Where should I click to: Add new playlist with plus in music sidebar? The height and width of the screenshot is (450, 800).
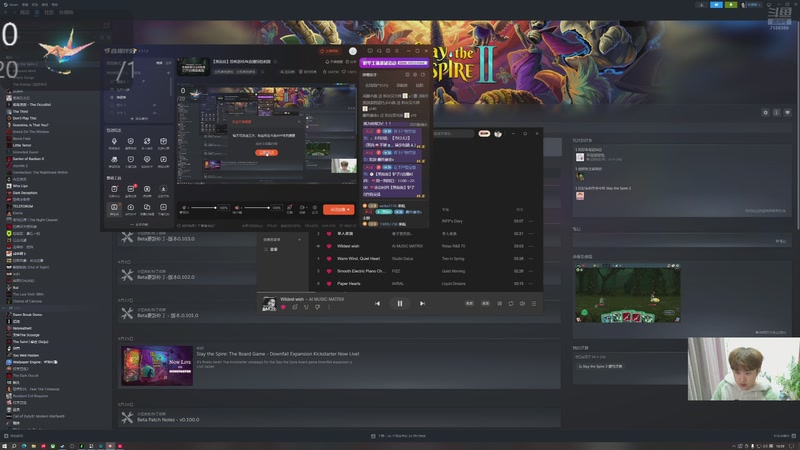tap(299, 239)
